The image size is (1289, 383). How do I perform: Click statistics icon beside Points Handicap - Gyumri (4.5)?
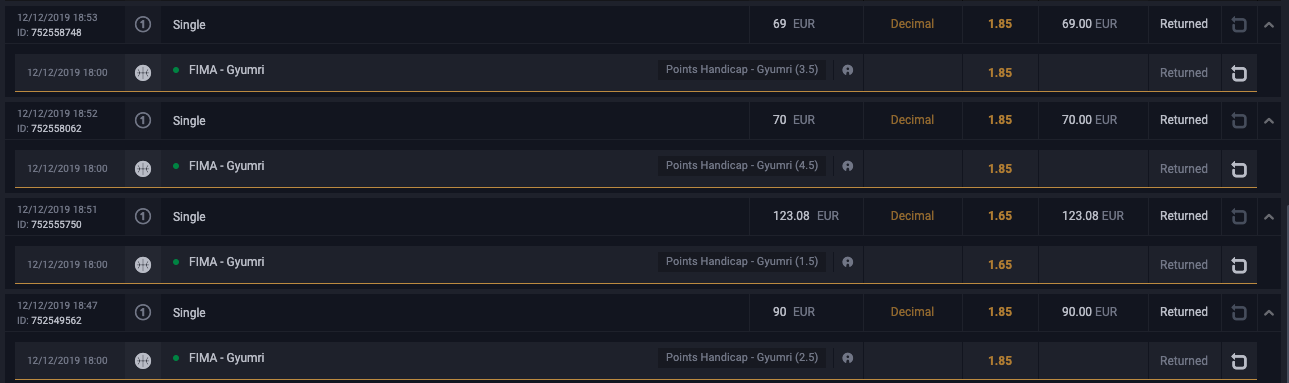coord(847,166)
